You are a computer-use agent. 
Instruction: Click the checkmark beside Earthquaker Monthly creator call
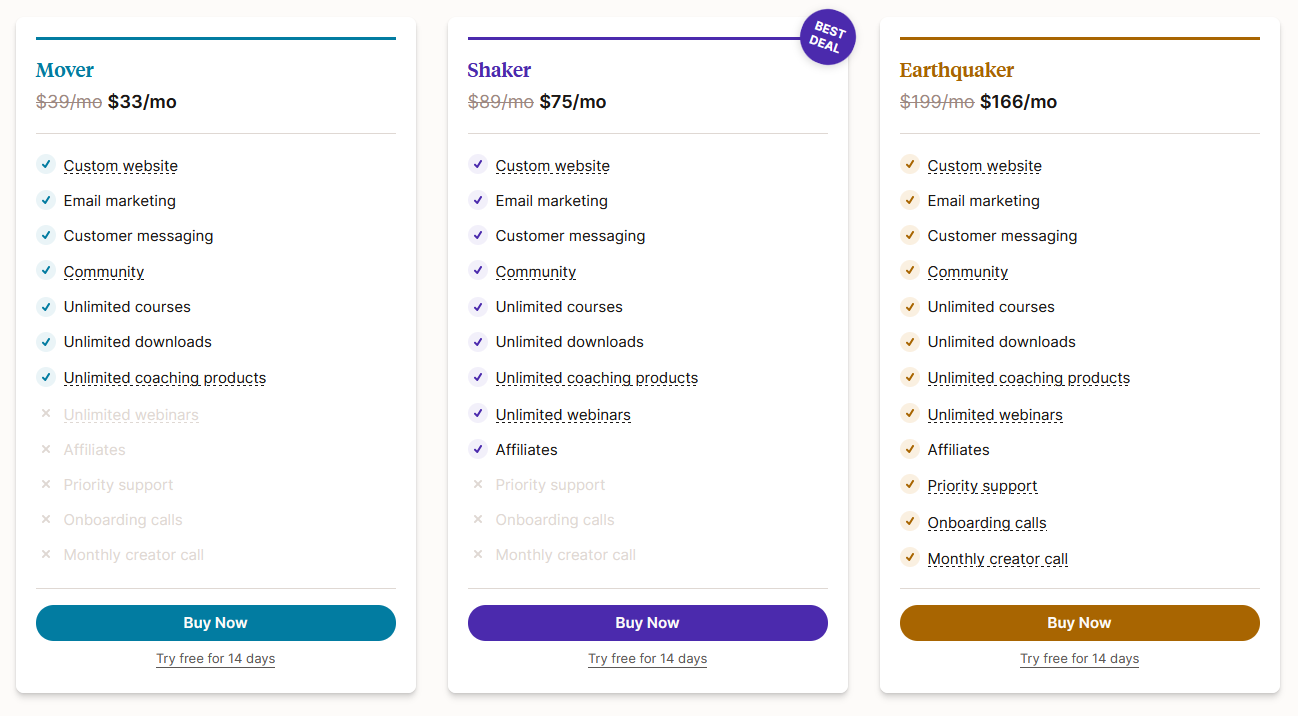[909, 557]
